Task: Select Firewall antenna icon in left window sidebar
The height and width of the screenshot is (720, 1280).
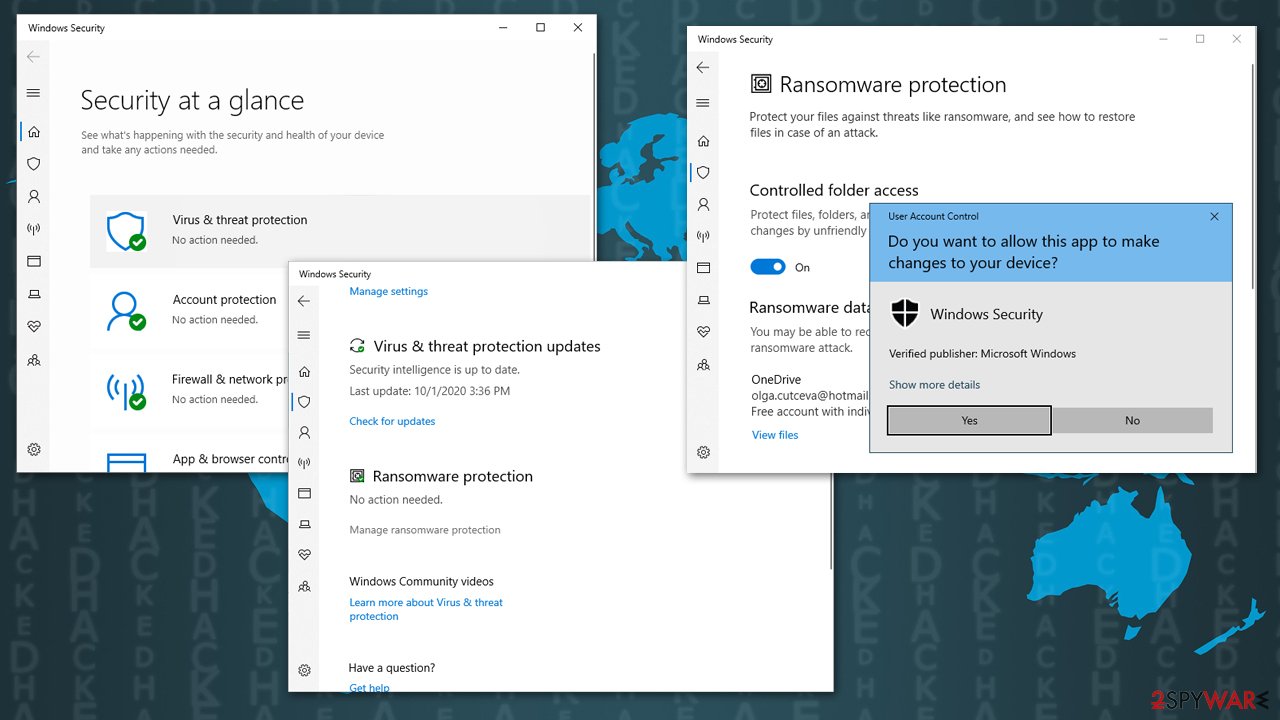Action: click(x=34, y=229)
